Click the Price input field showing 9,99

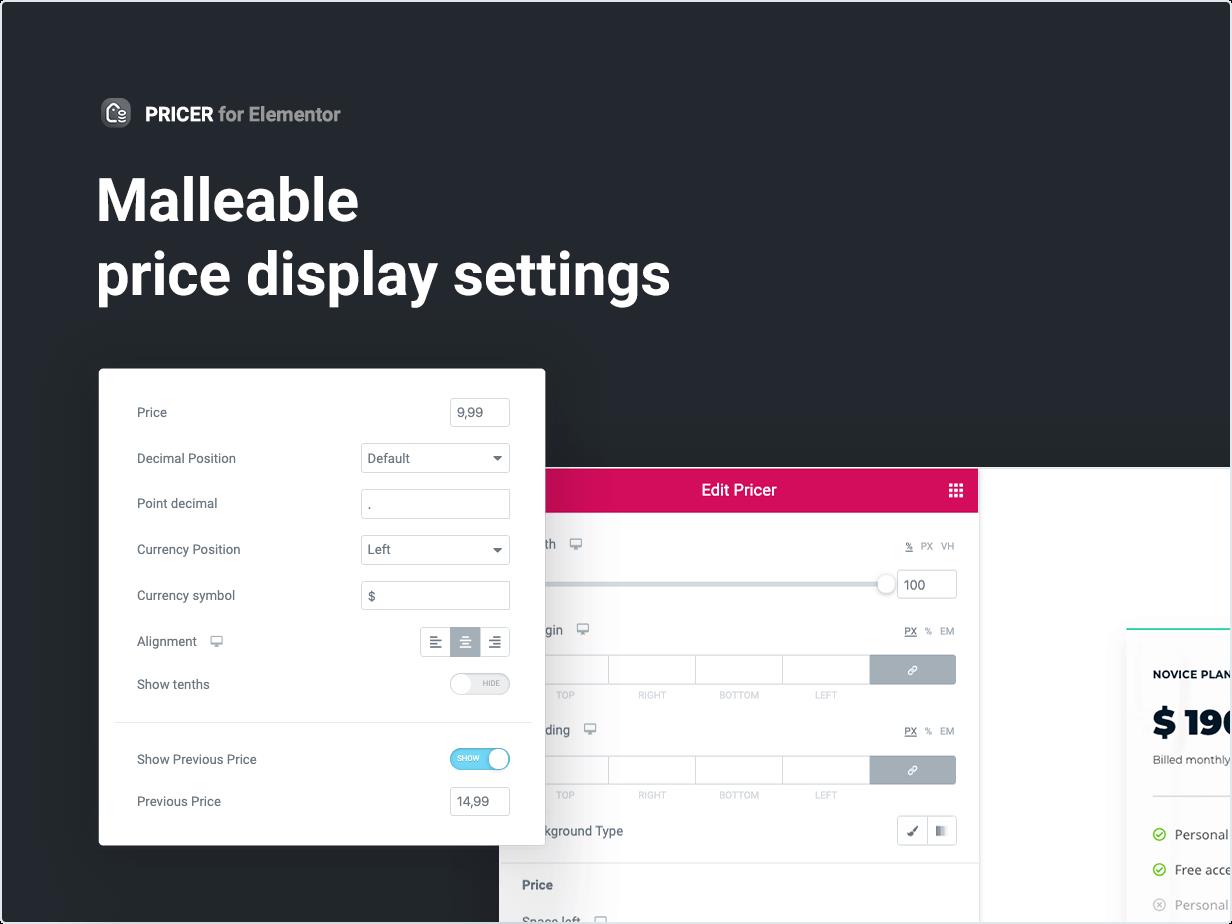[x=480, y=413]
